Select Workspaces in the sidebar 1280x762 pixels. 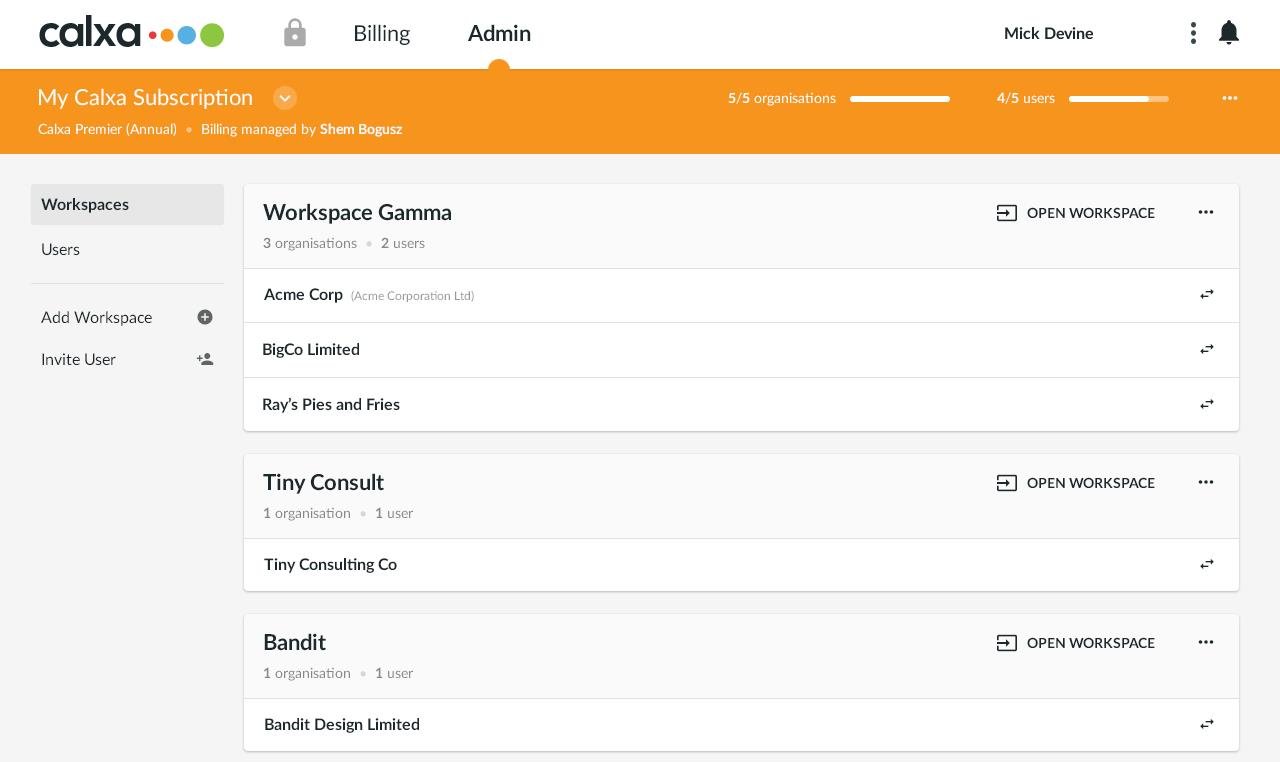click(x=127, y=204)
